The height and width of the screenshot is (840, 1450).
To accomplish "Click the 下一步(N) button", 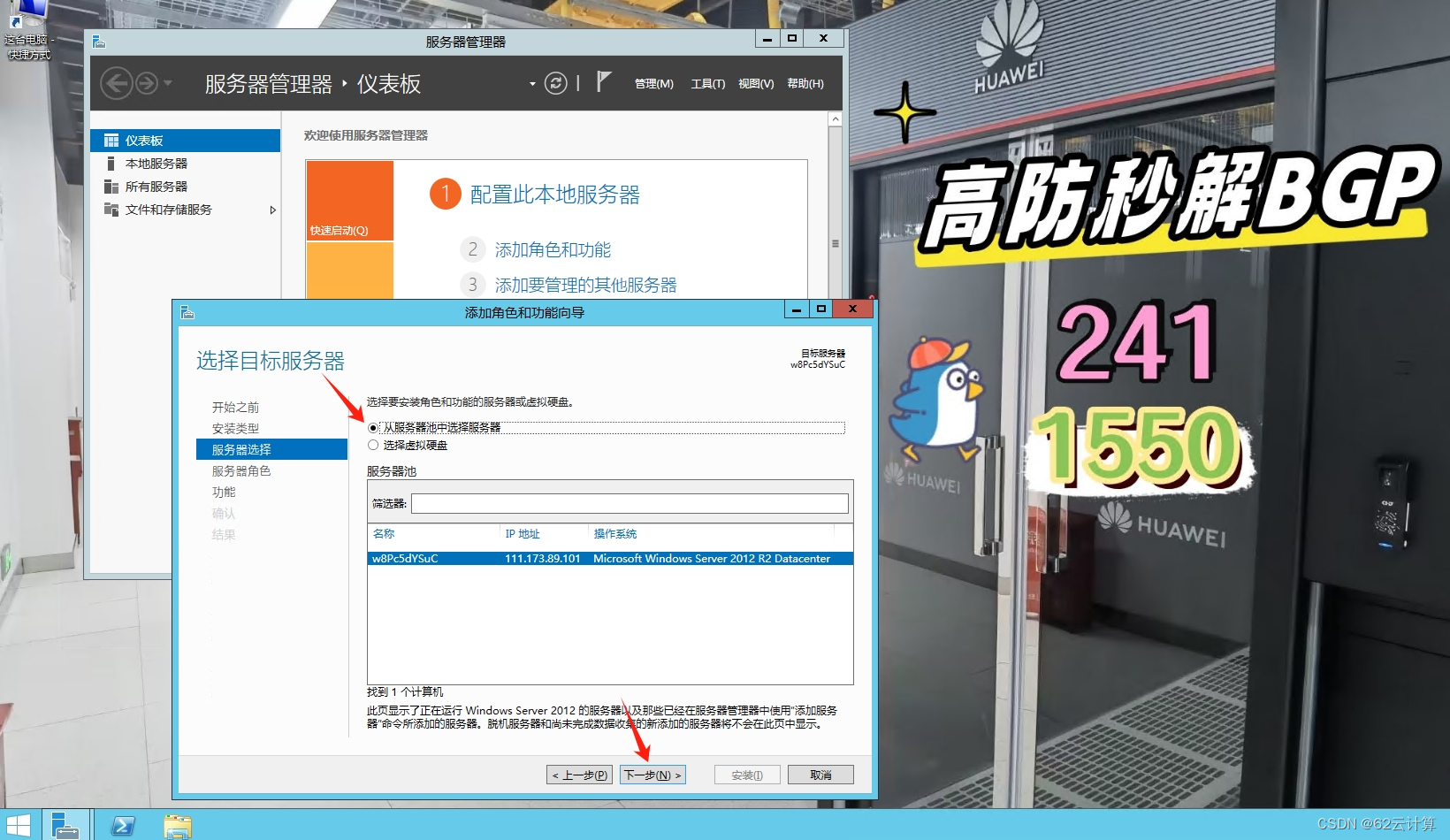I will 652,775.
